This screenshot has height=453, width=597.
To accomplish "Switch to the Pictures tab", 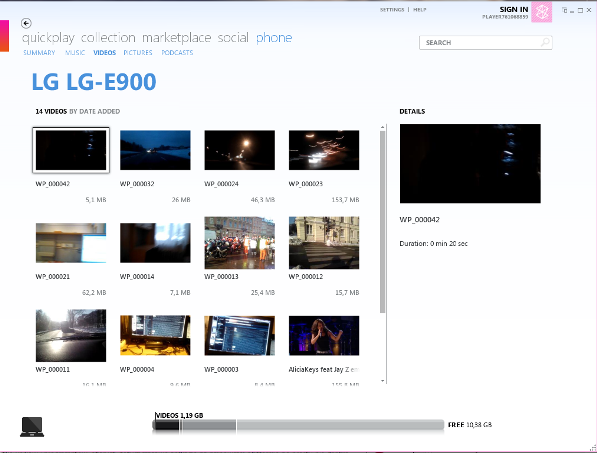I will (138, 53).
